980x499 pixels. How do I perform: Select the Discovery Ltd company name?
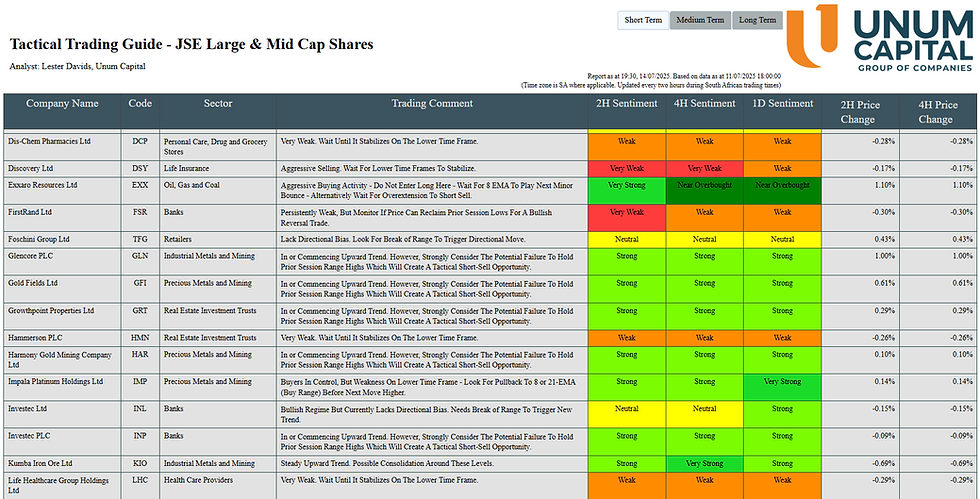(28, 168)
